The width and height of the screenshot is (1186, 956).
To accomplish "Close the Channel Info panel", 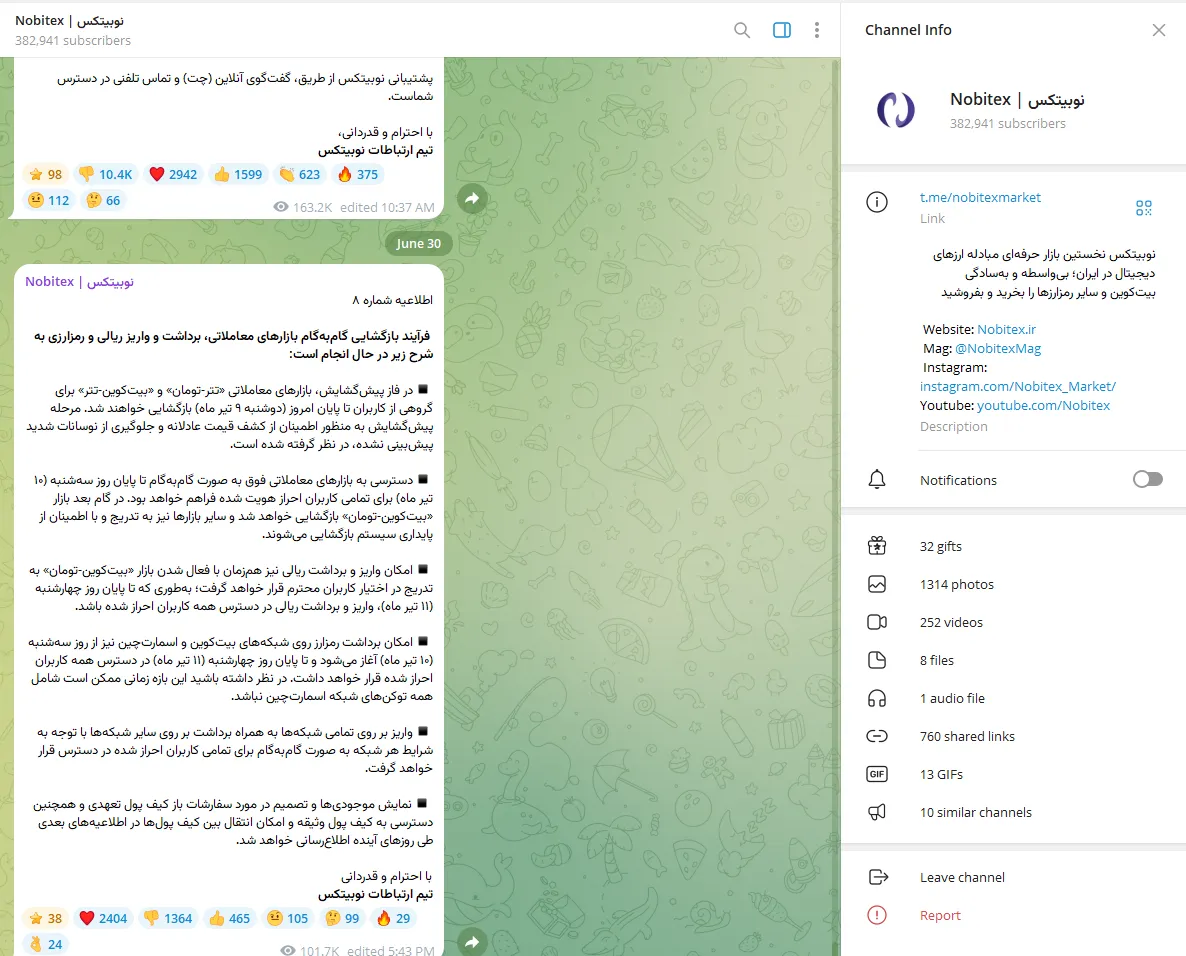I will coord(1159,30).
